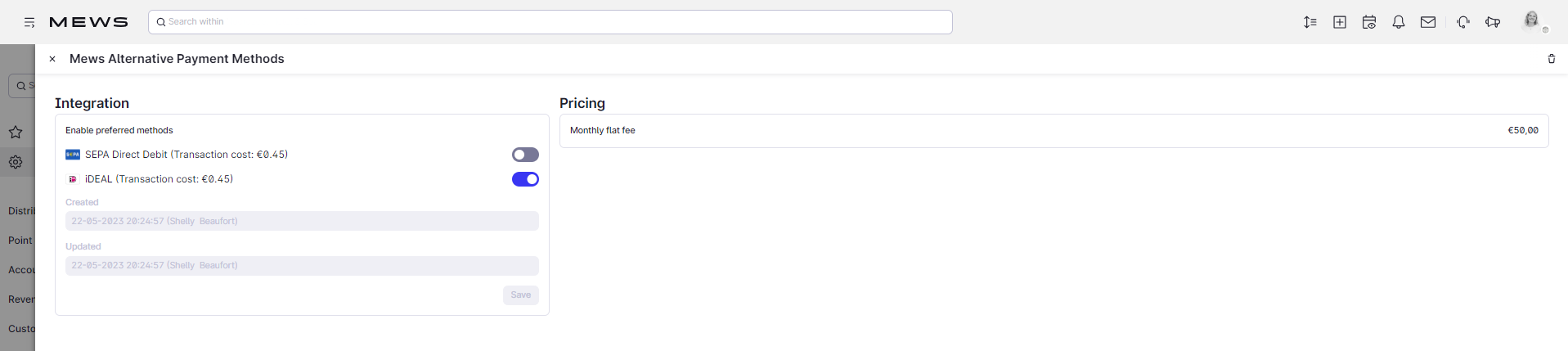The height and width of the screenshot is (351, 1568).
Task: Click the MEWS logo
Action: 88,22
